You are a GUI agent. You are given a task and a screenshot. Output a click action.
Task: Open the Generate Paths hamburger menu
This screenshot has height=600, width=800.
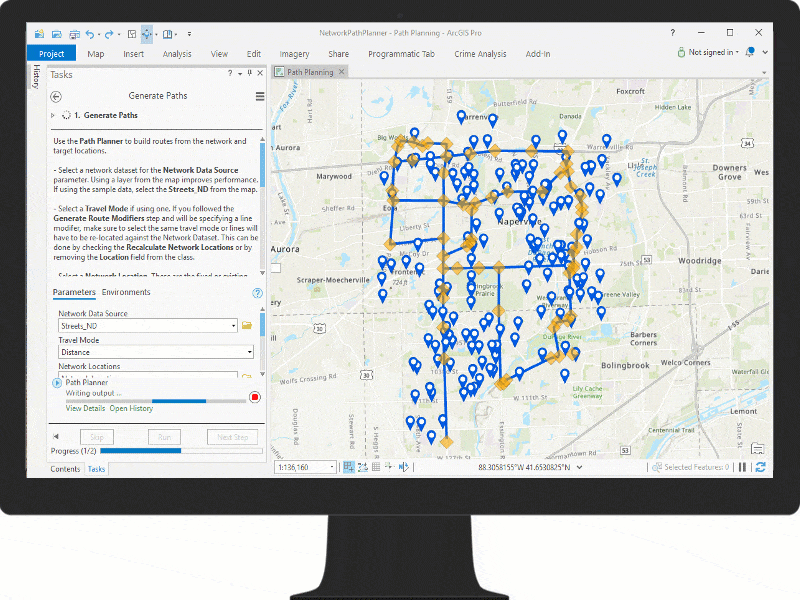click(x=260, y=96)
